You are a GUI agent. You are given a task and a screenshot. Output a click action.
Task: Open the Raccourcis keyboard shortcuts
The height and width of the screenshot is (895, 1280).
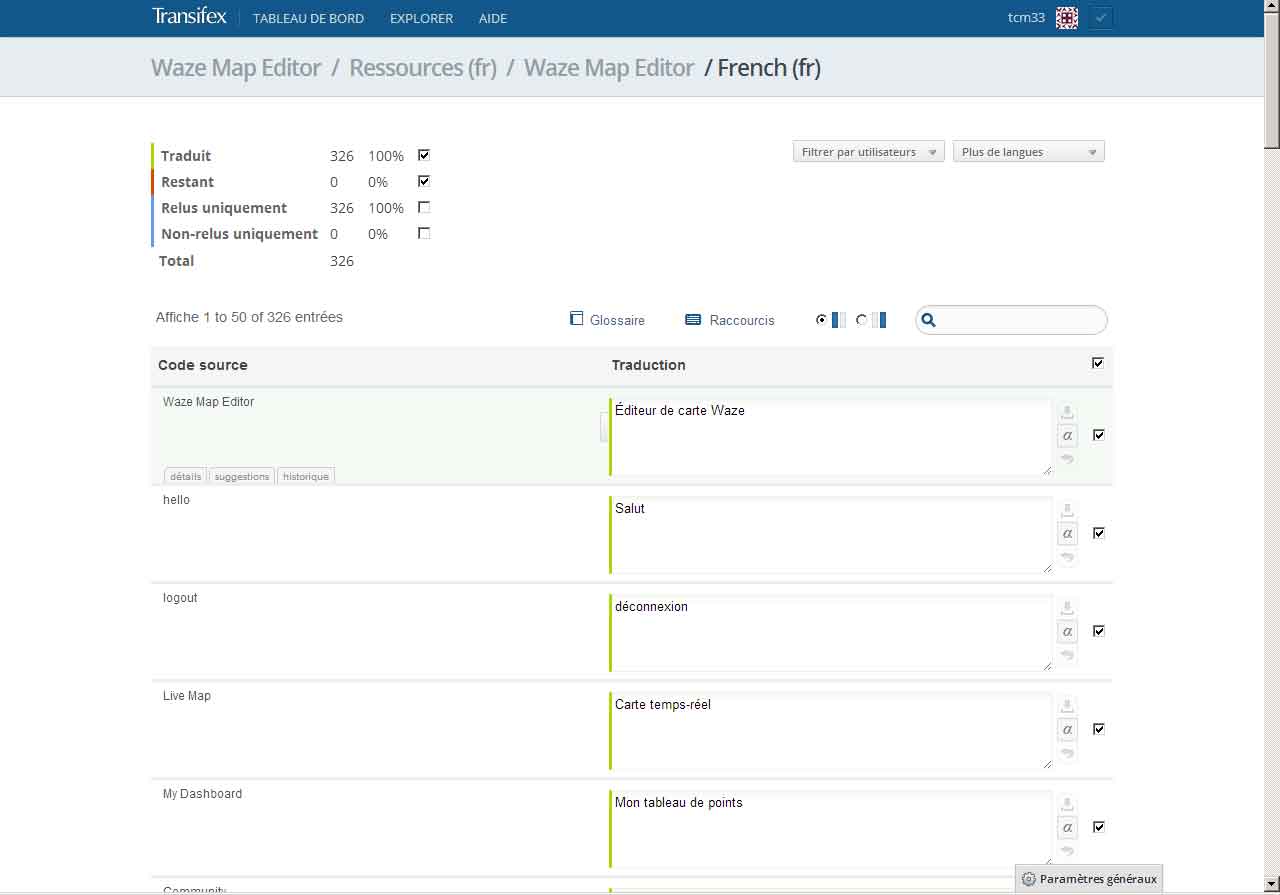[730, 320]
